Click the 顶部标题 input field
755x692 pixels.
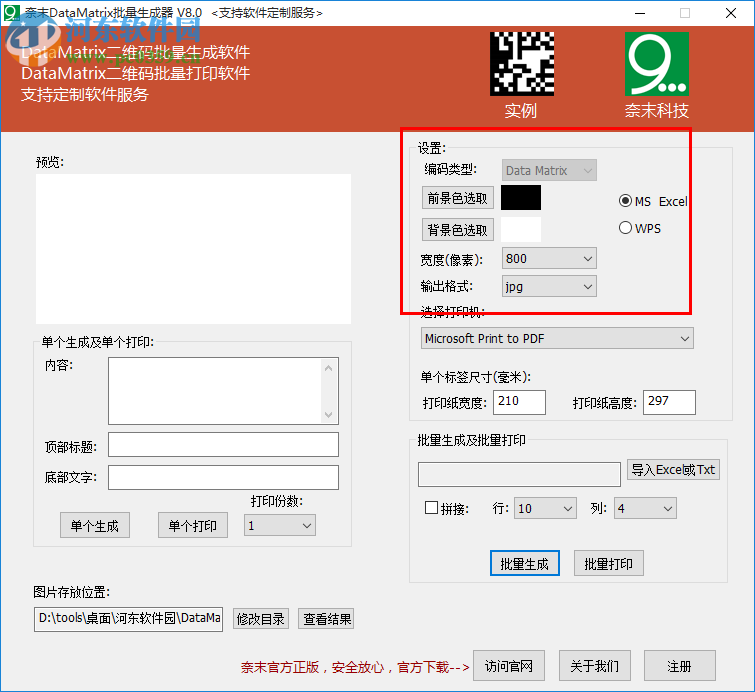click(223, 444)
